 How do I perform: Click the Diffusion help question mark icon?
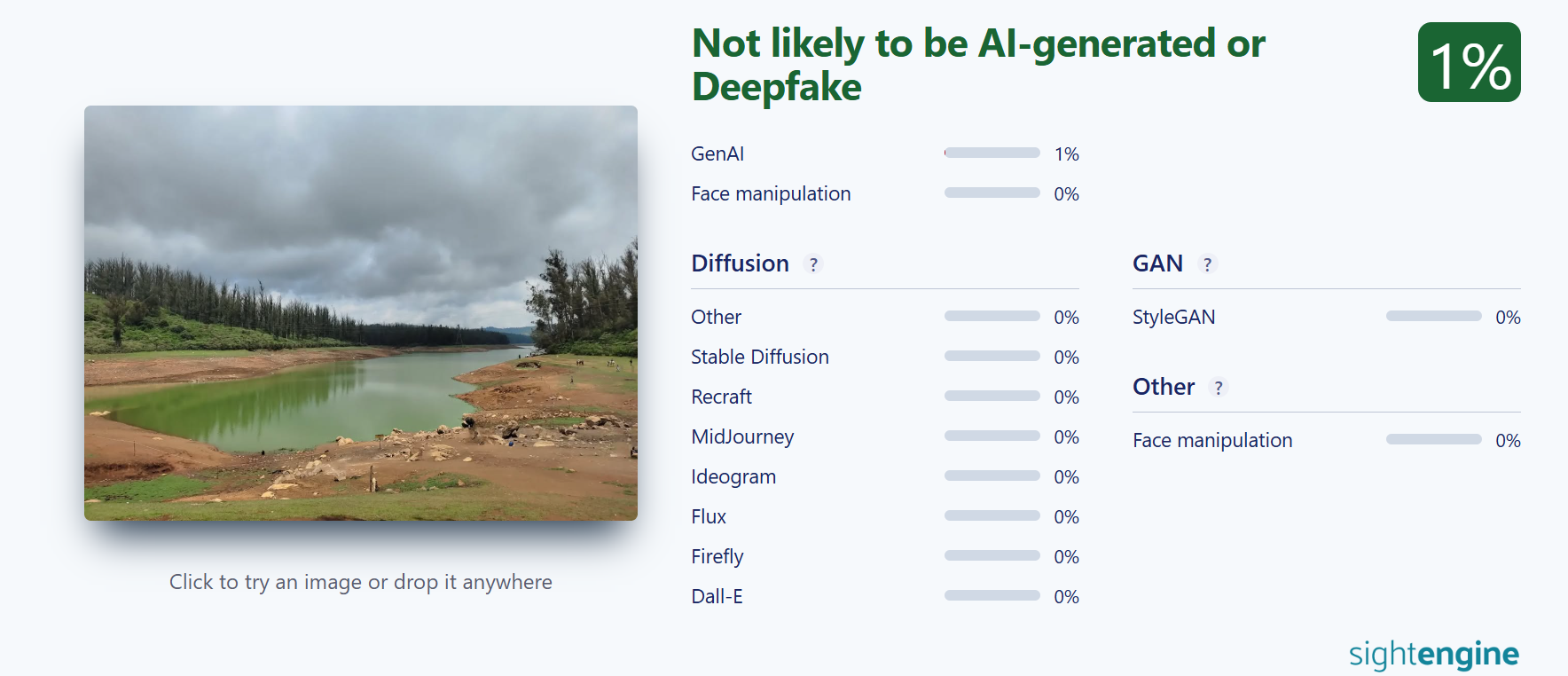(813, 264)
